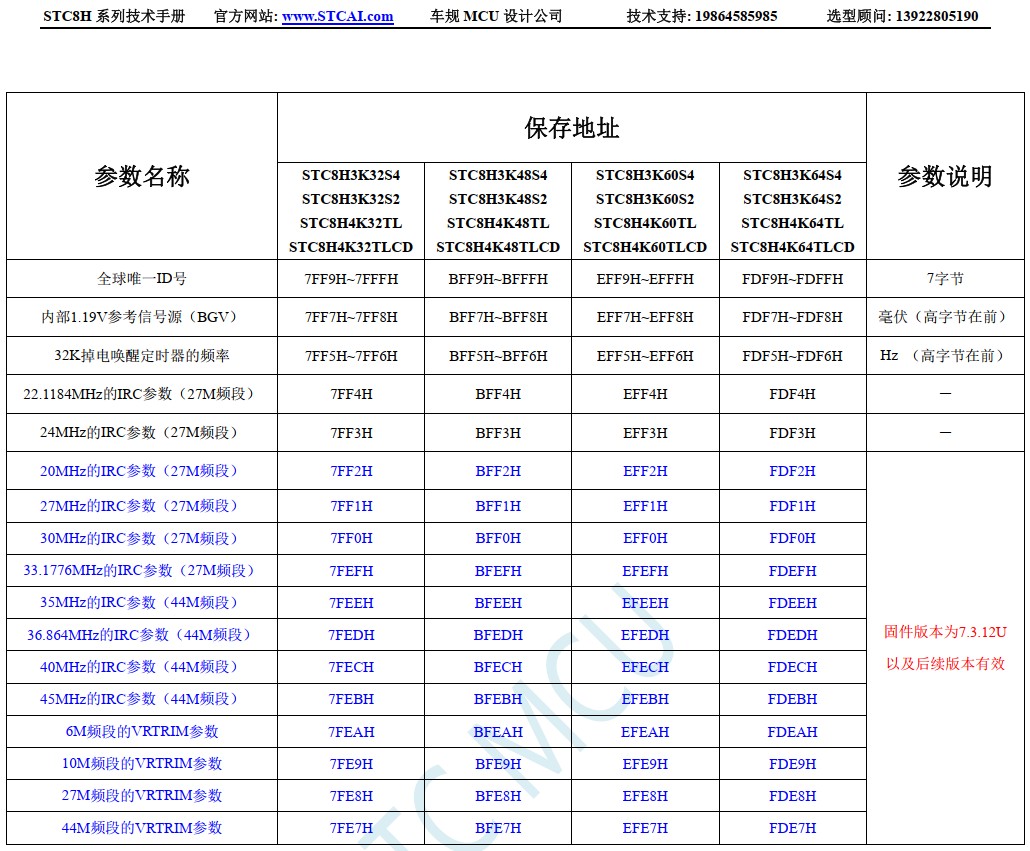Click the 7FF4H address cell
The height and width of the screenshot is (851, 1030).
tap(351, 394)
